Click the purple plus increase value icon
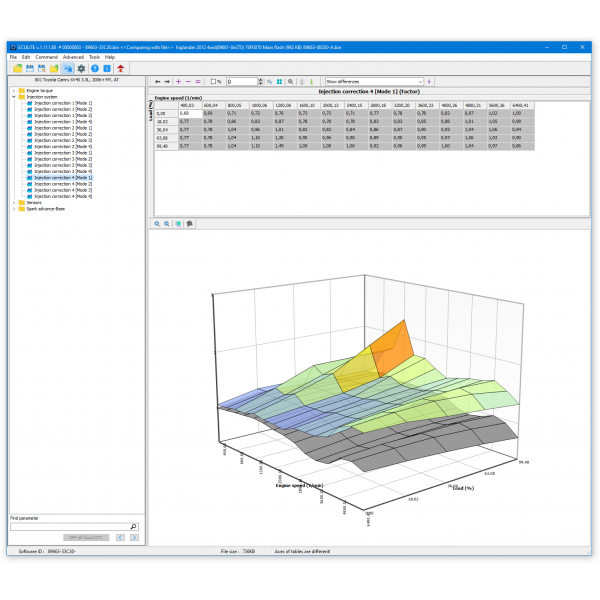Viewport: 600px width, 600px height. pyautogui.click(x=178, y=81)
